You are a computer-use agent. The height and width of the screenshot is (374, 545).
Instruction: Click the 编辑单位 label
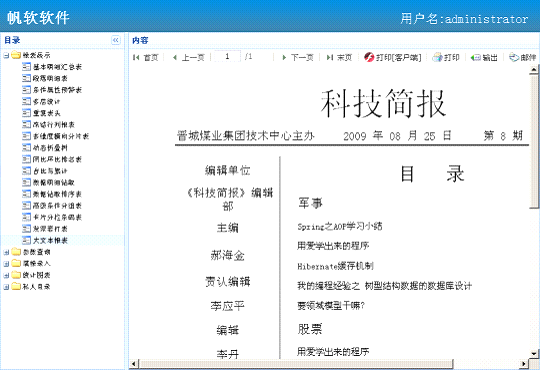click(x=228, y=170)
